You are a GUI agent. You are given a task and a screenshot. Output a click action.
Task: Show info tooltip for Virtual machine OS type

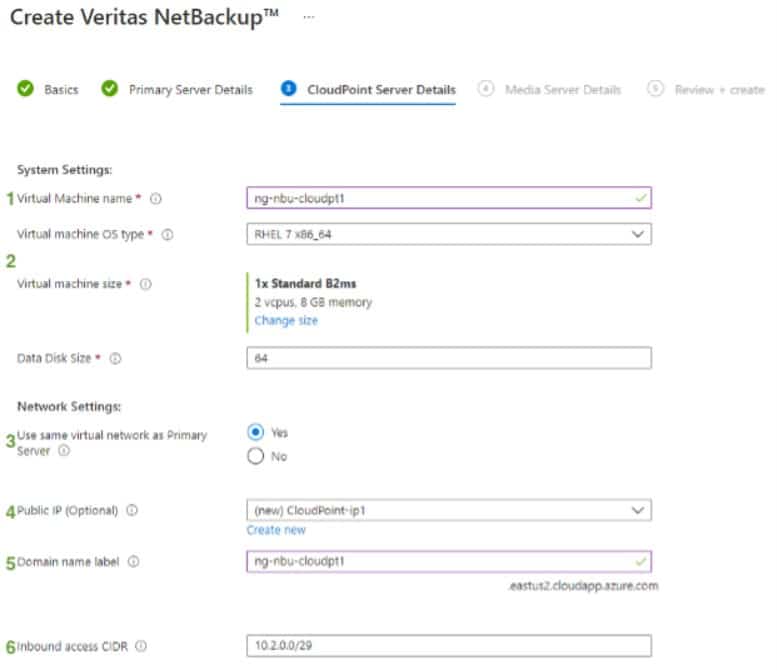click(167, 234)
